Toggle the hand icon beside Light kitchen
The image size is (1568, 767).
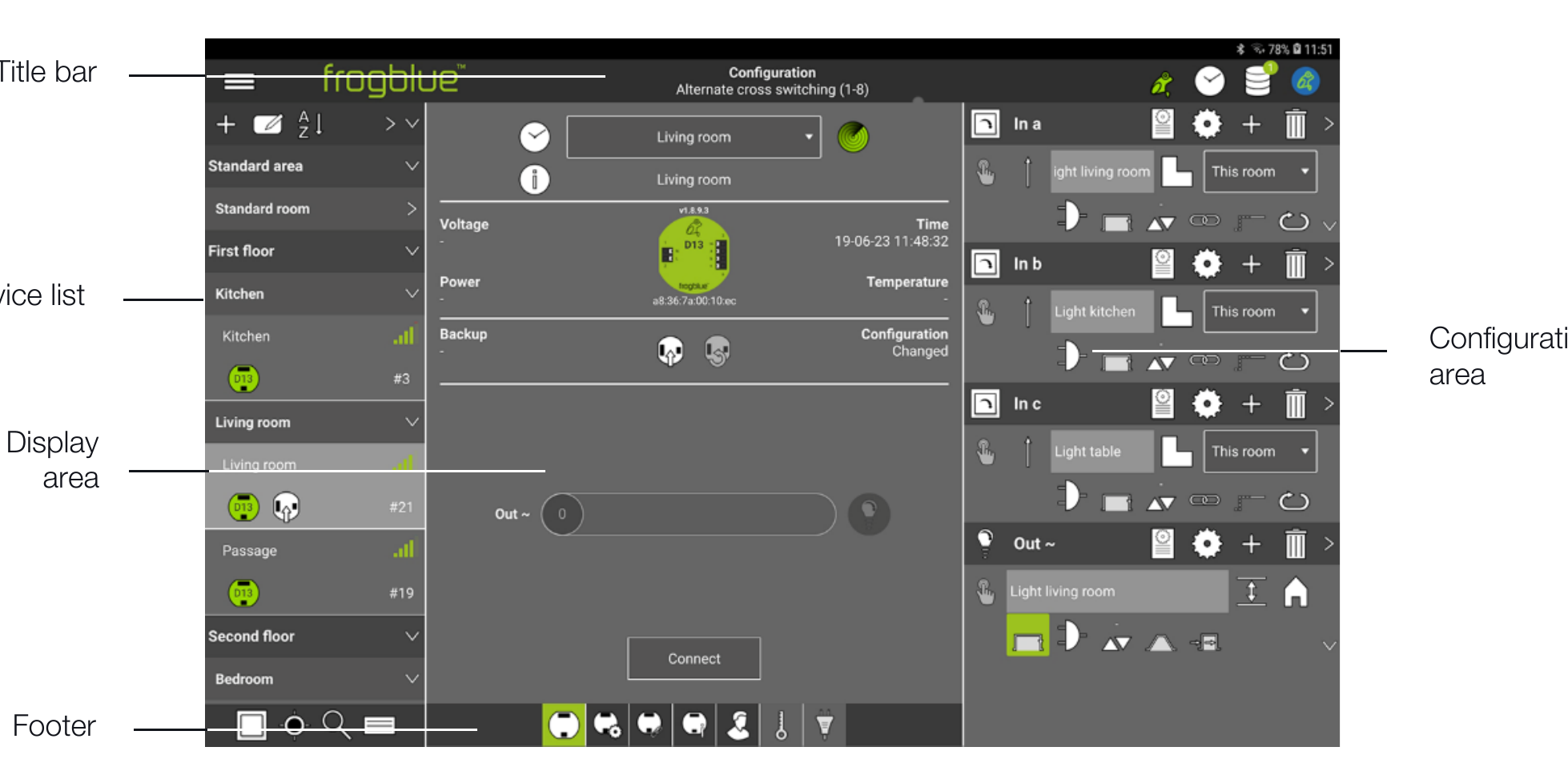tap(986, 311)
